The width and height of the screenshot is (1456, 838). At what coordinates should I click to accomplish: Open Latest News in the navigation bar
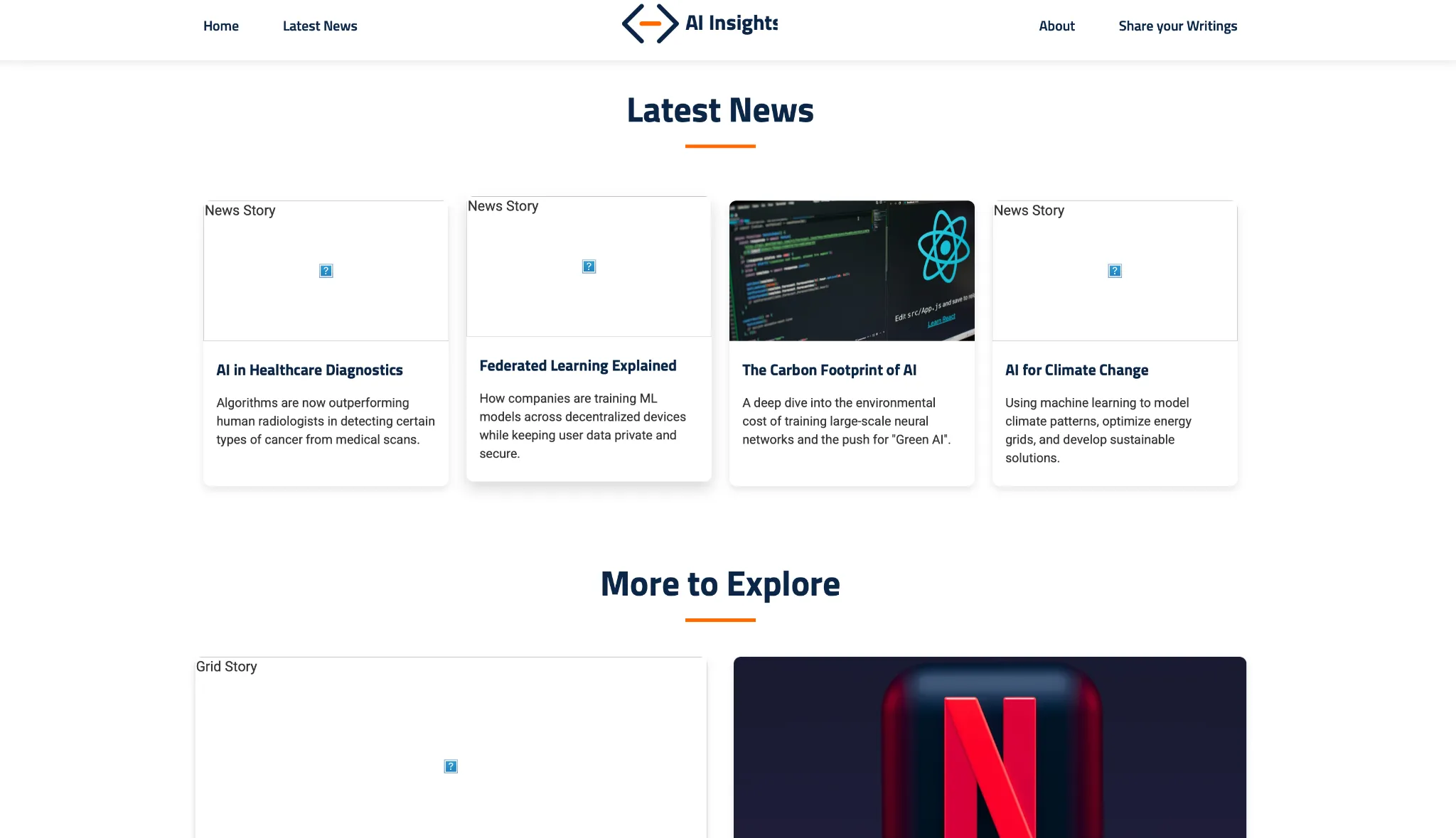(320, 26)
